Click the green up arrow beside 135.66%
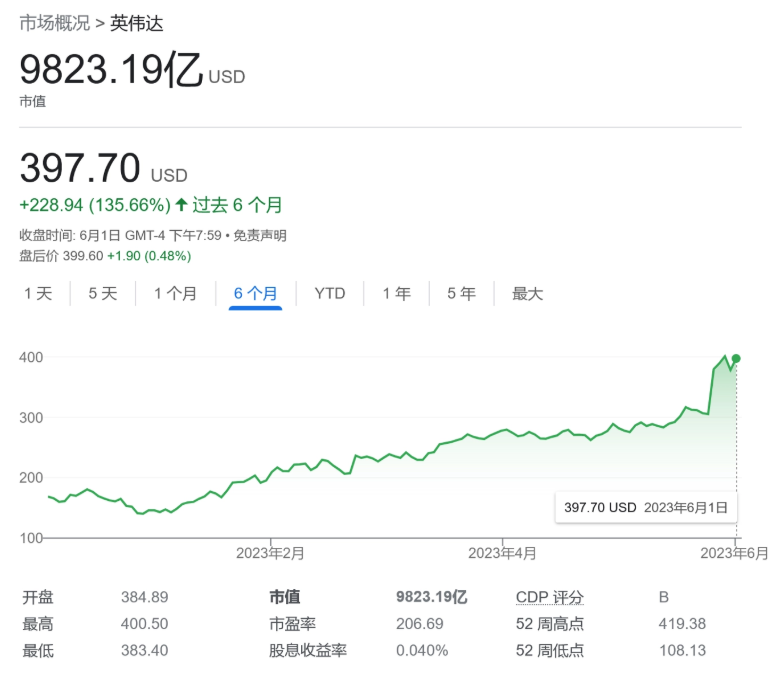 181,204
